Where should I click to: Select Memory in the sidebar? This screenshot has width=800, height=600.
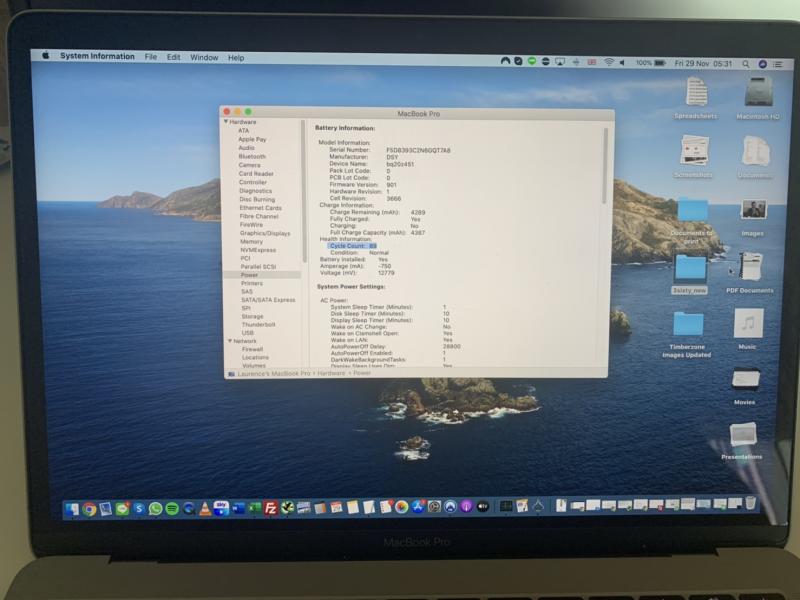coord(251,241)
